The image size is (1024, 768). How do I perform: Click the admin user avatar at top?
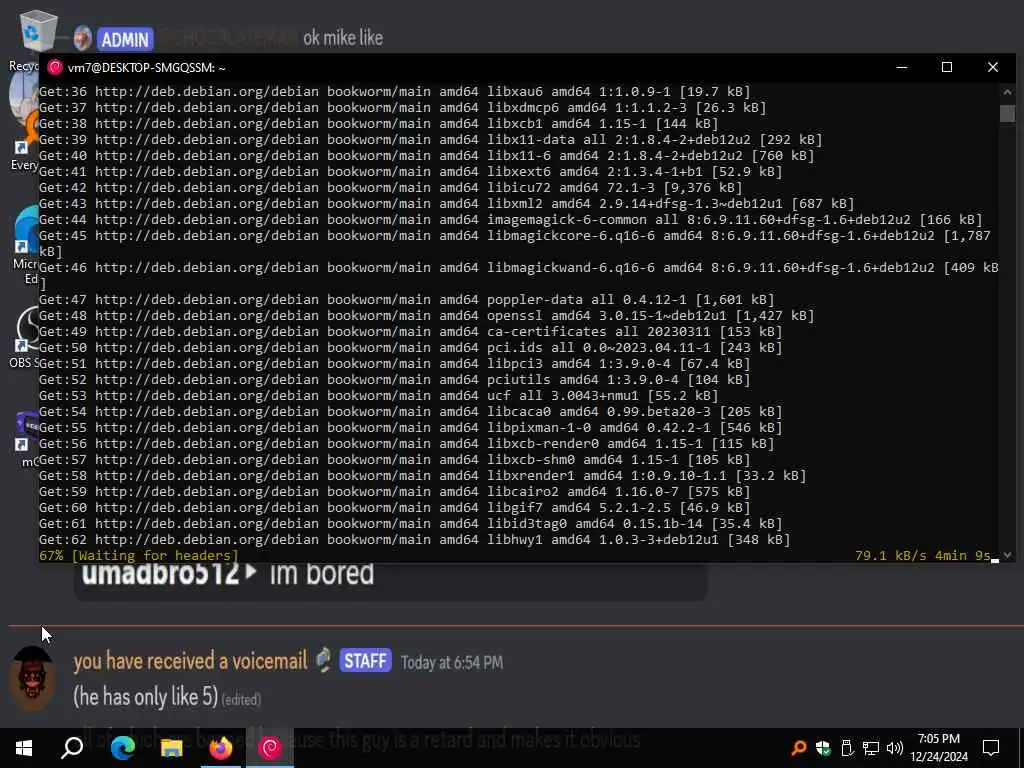[82, 39]
